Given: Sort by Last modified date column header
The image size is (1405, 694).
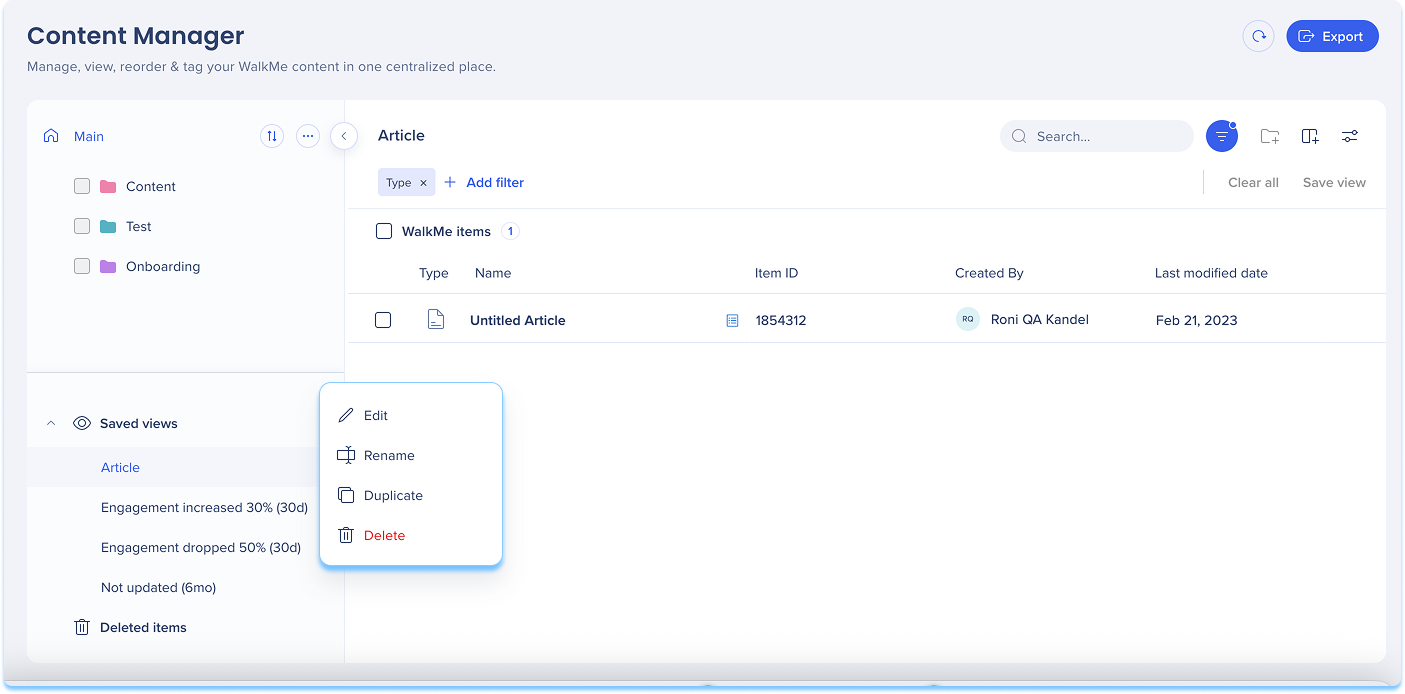Looking at the screenshot, I should (1211, 273).
